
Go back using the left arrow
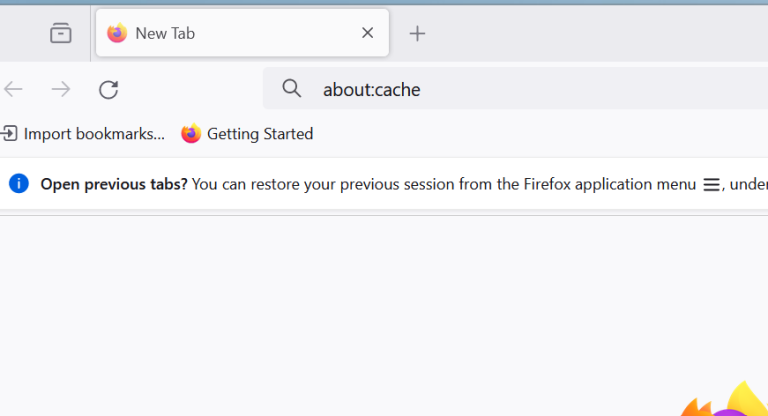(13, 89)
